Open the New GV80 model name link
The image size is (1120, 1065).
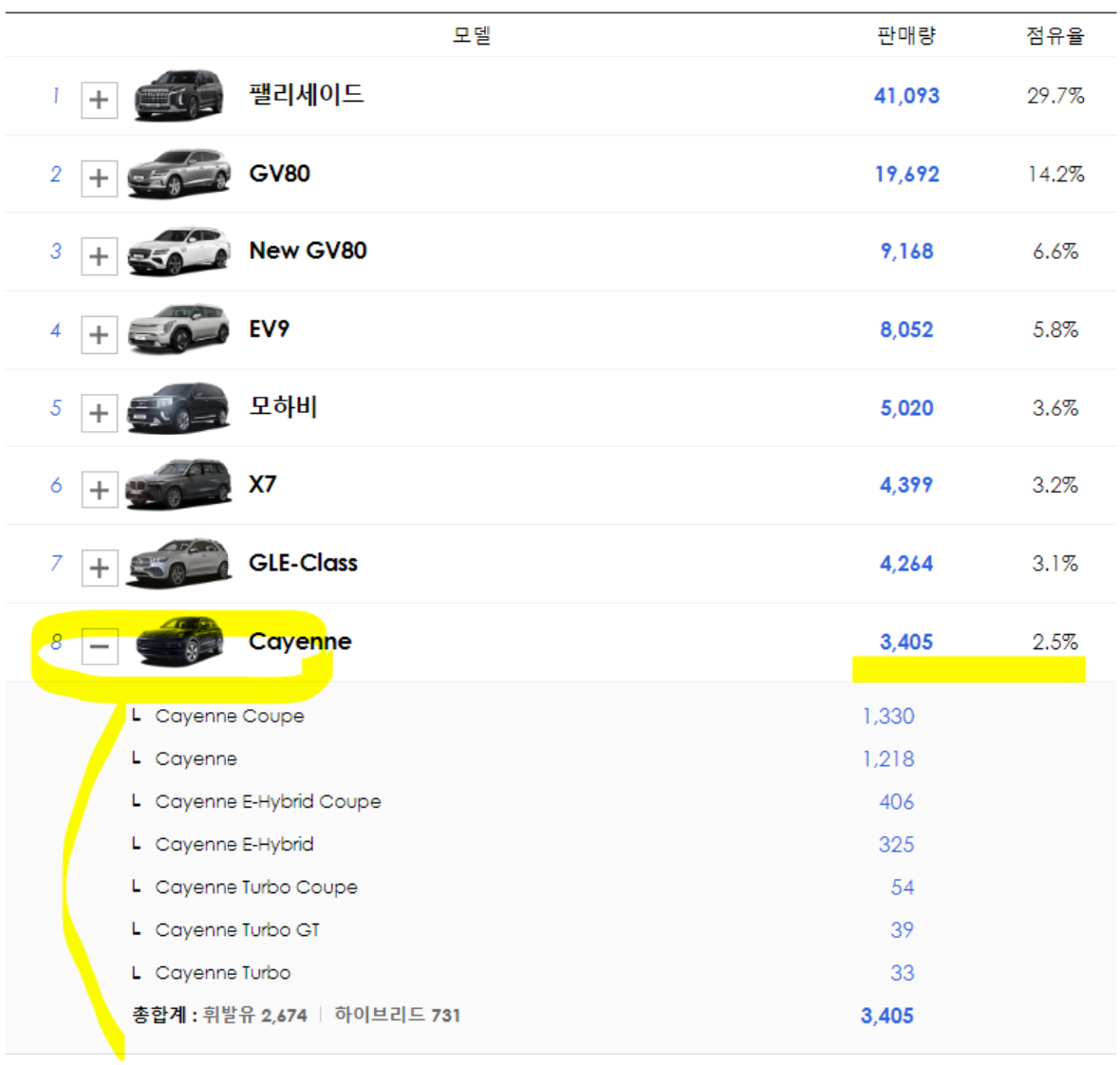(308, 251)
